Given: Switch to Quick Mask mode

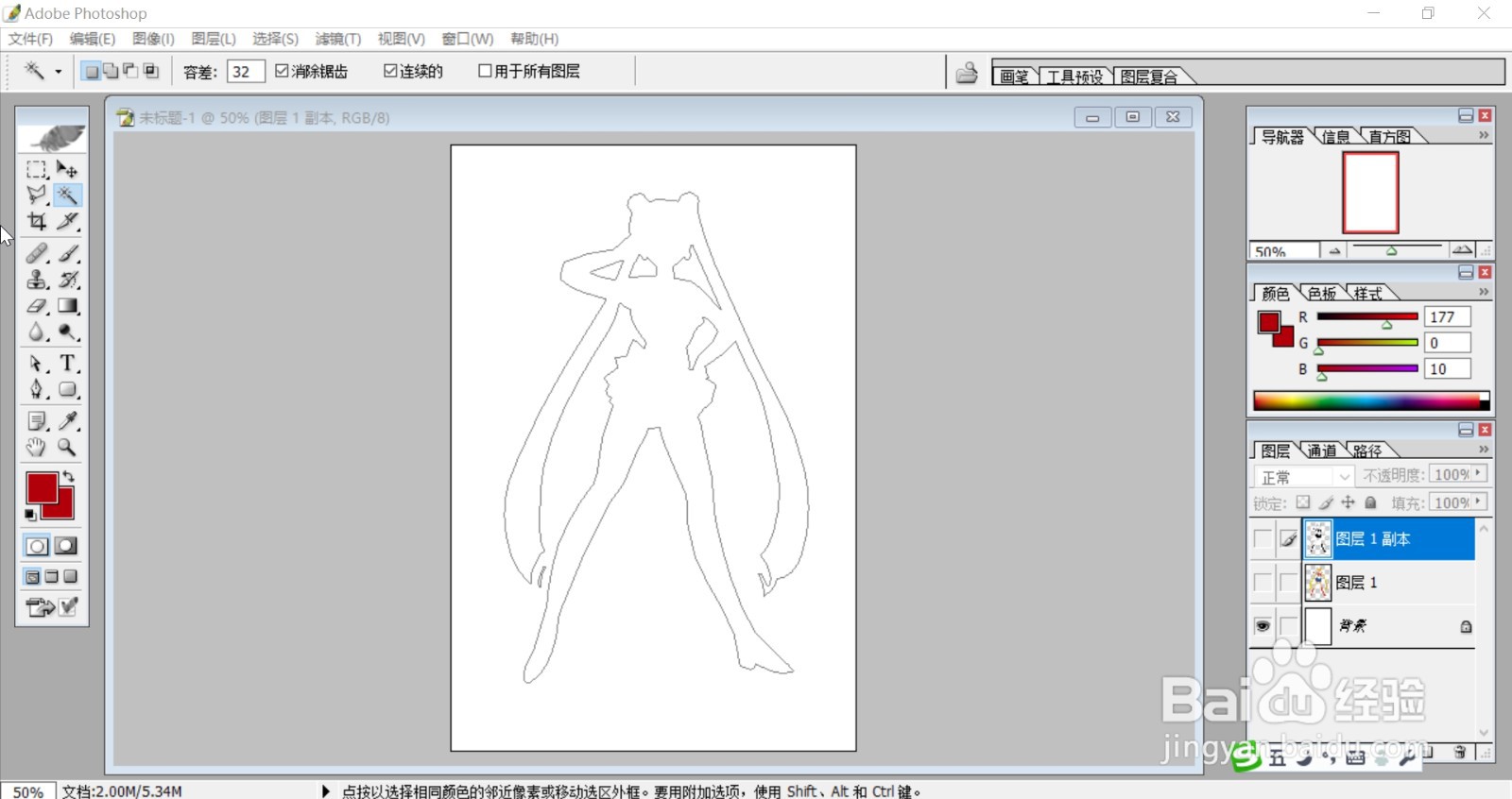Looking at the screenshot, I should point(66,546).
